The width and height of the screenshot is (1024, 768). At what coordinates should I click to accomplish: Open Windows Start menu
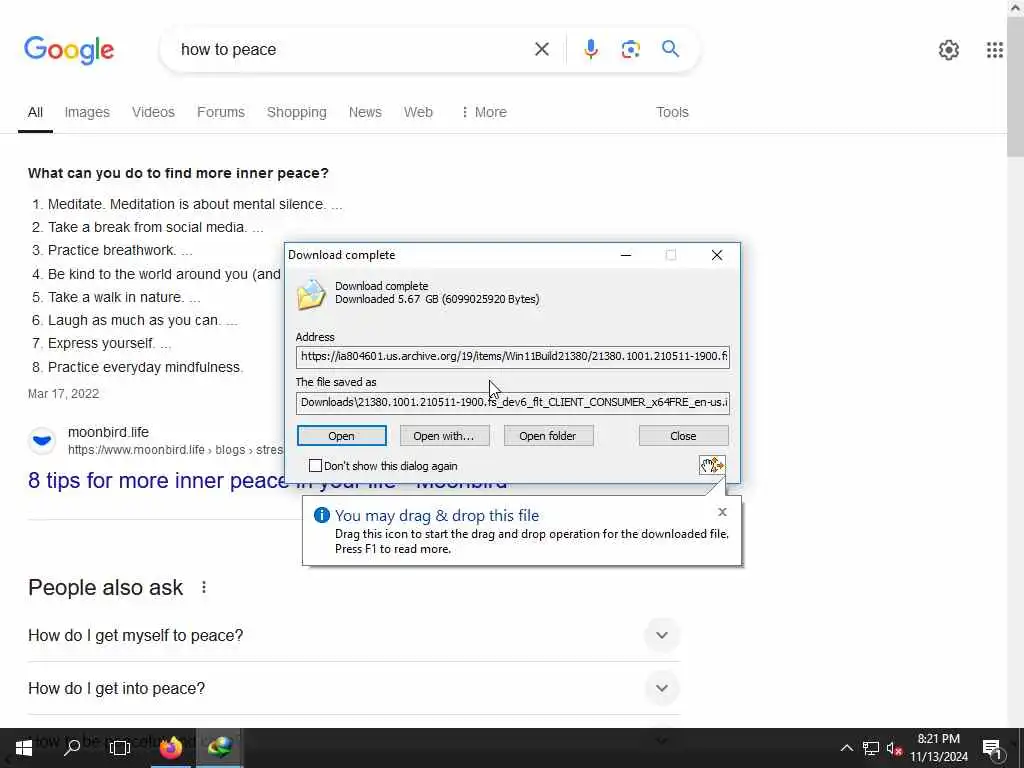coord(24,747)
